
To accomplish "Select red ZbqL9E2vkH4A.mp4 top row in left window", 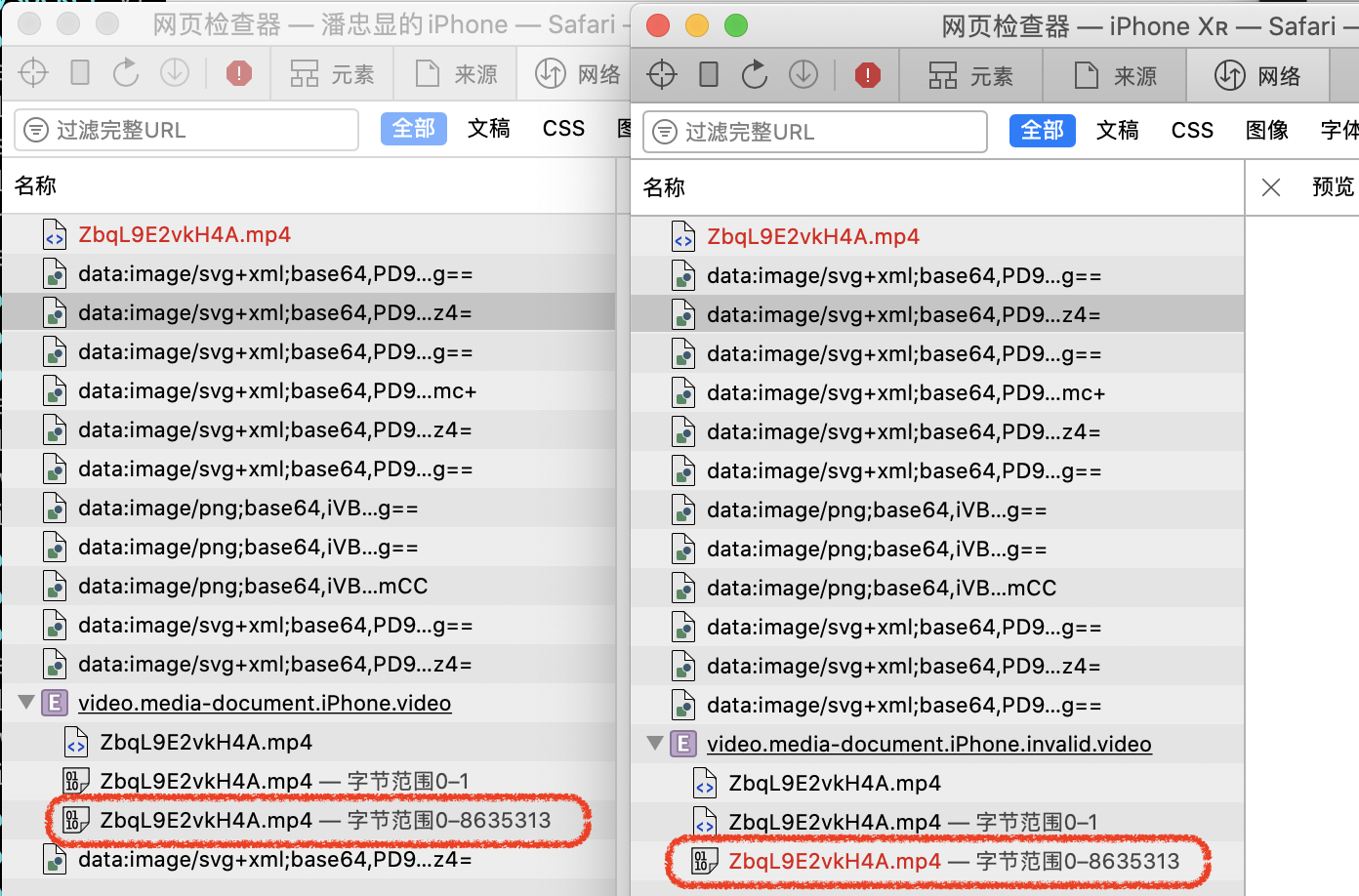I will click(x=309, y=234).
